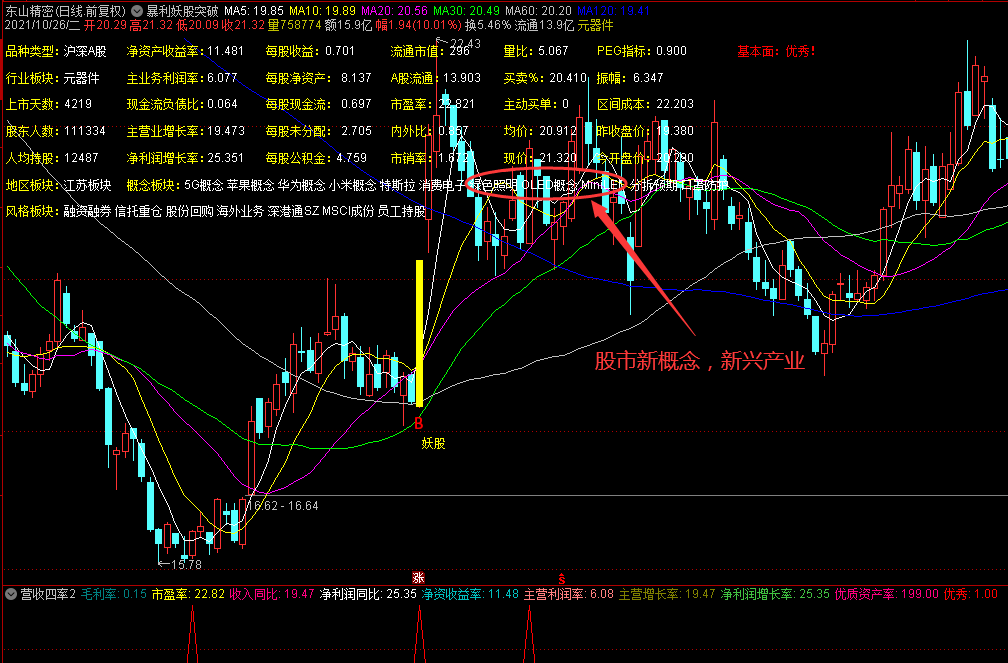The width and height of the screenshot is (1008, 663).
Task: Click the 换5.46% turnover value
Action: click(488, 25)
